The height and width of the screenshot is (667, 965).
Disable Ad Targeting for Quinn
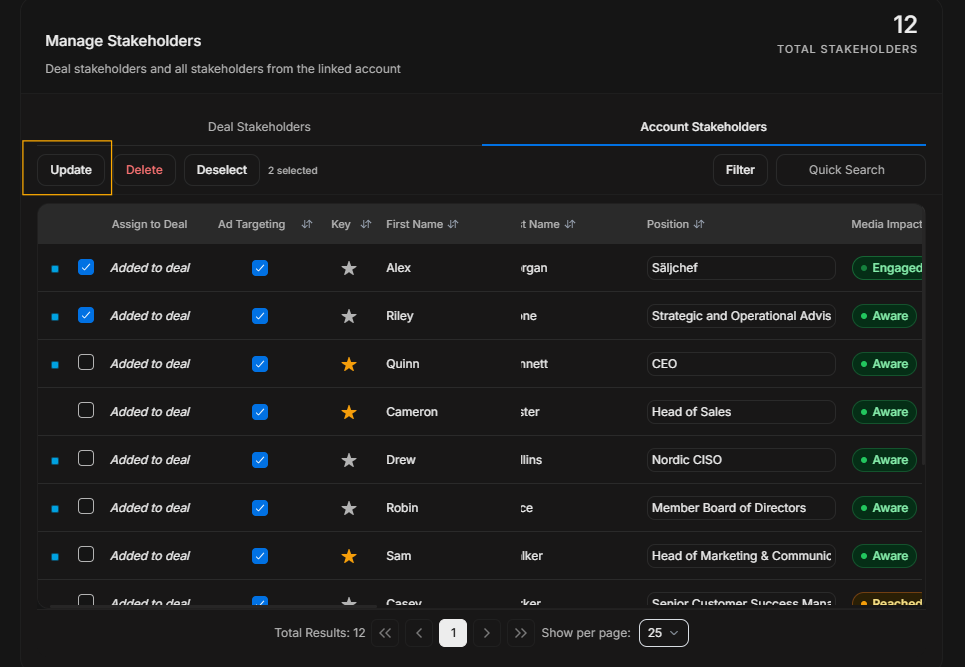(x=260, y=364)
